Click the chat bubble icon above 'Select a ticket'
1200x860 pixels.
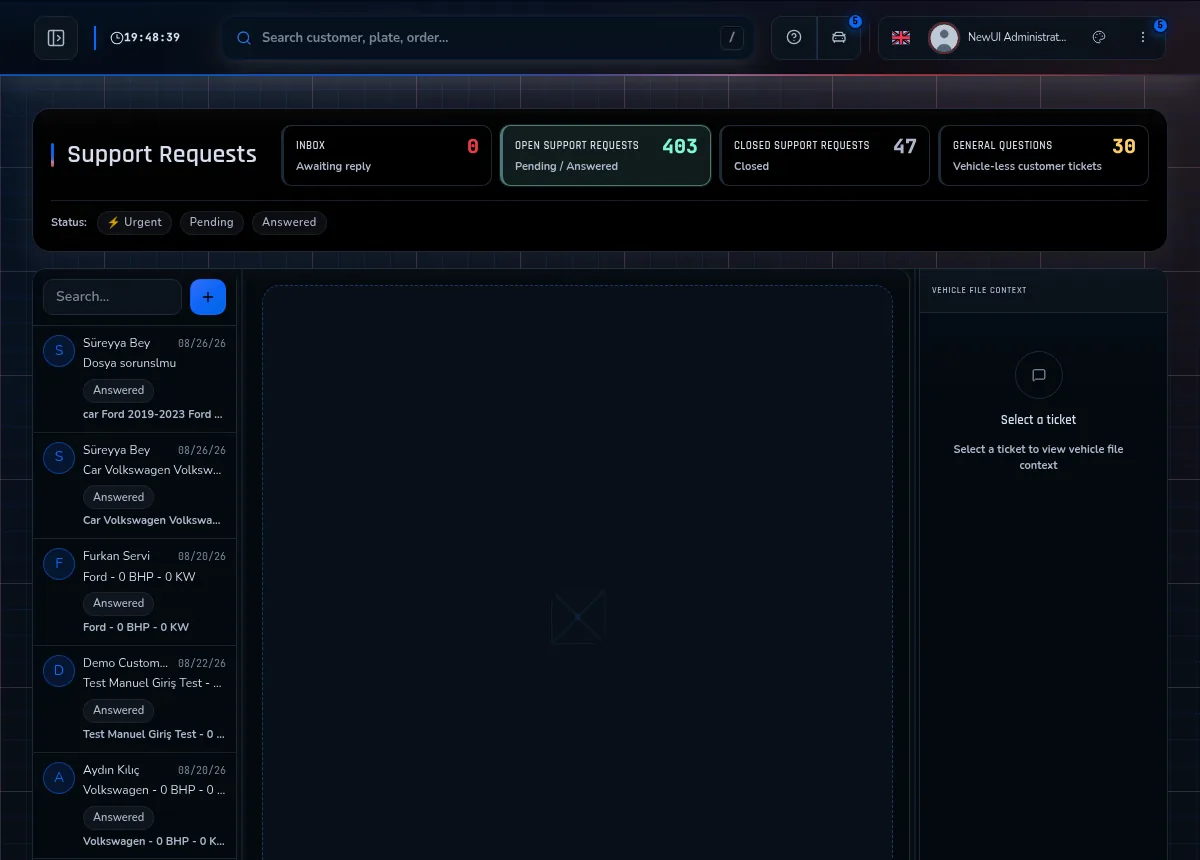click(x=1039, y=375)
